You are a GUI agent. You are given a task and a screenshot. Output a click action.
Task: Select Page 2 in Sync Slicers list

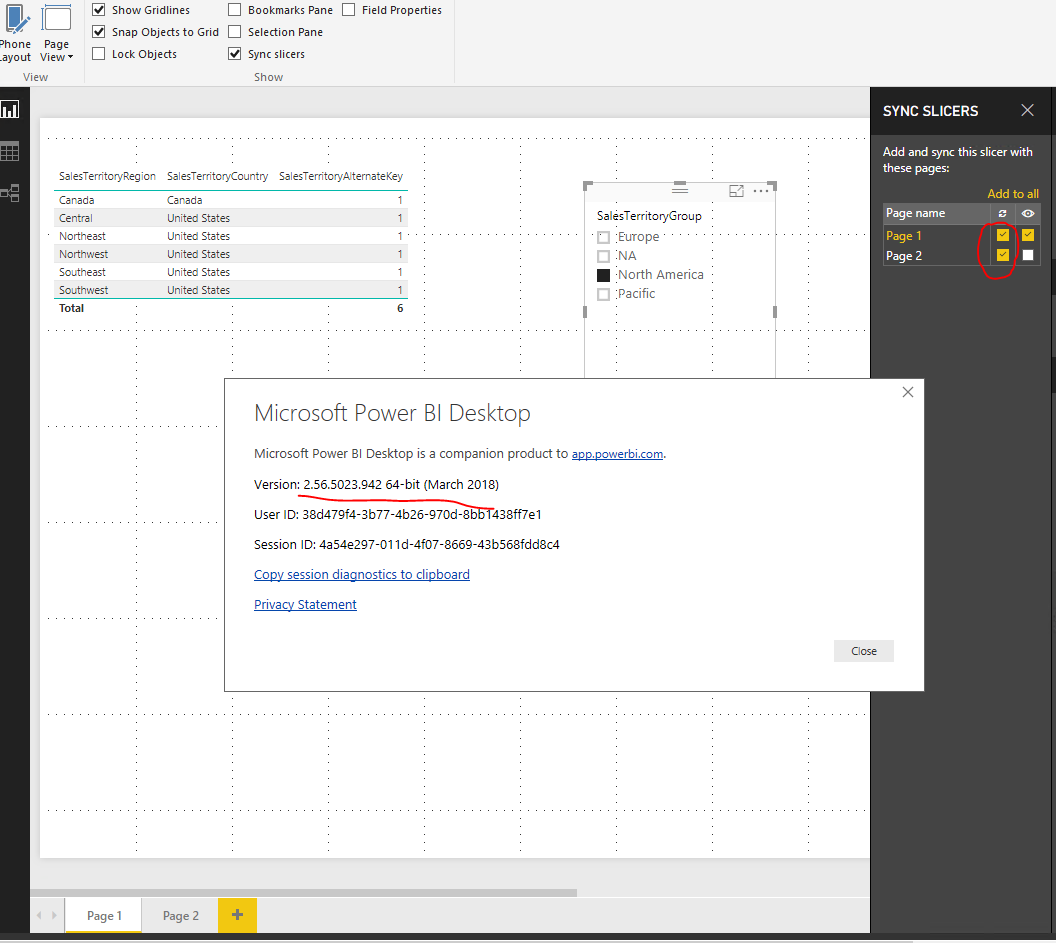tap(904, 256)
